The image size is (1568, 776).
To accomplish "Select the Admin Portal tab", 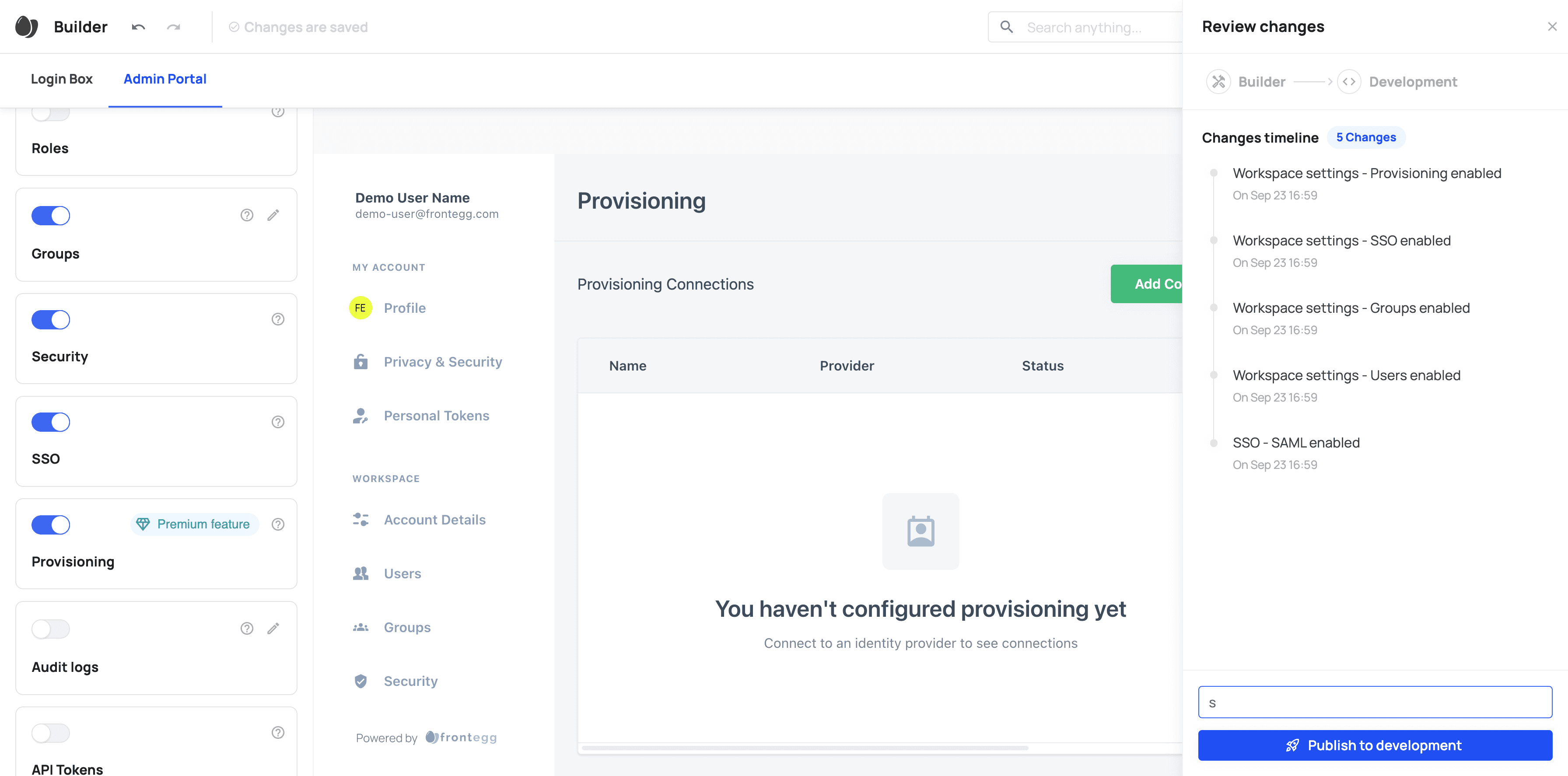I will point(165,79).
